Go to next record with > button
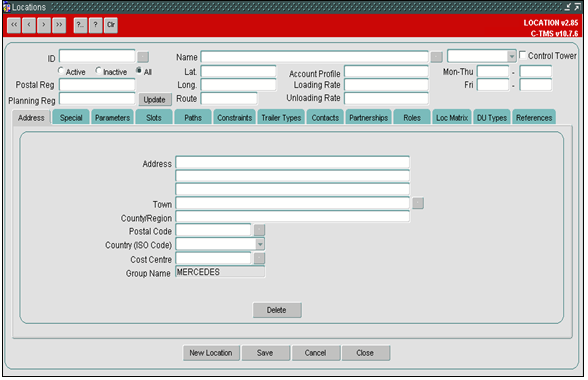 coord(44,25)
